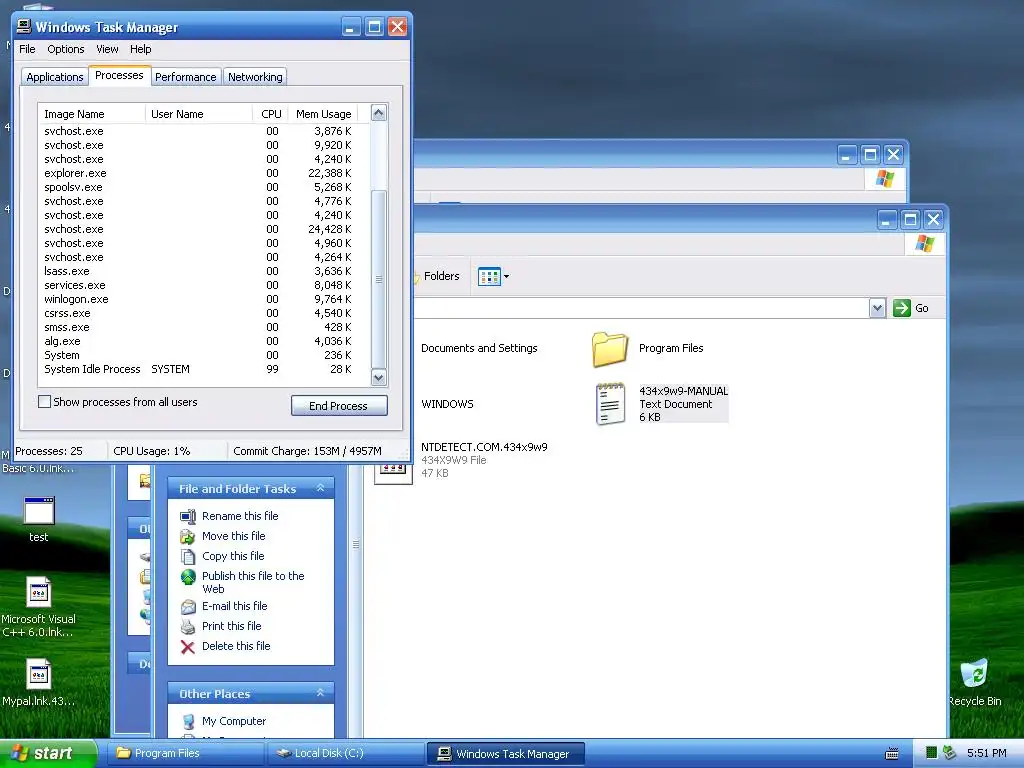Click the Start button
Image resolution: width=1024 pixels, height=768 pixels.
tap(48, 754)
